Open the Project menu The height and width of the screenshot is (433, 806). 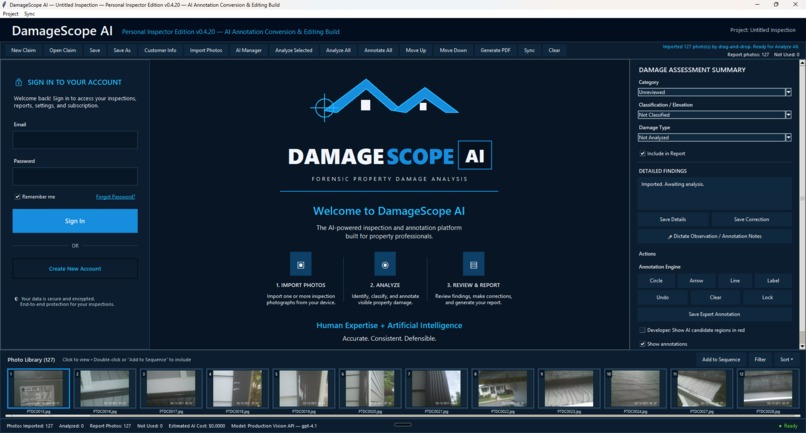click(10, 14)
